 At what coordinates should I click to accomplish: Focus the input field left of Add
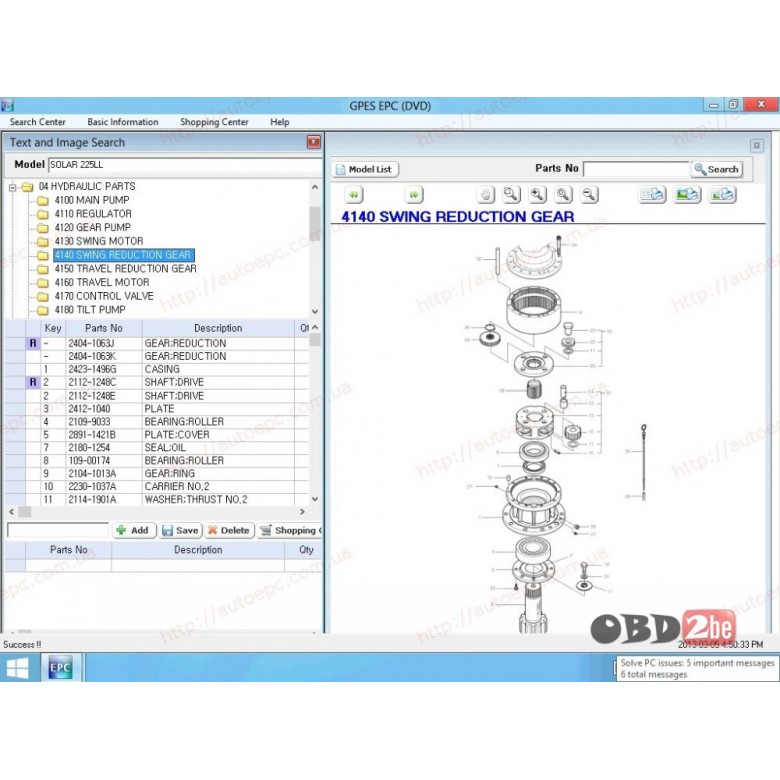point(58,530)
